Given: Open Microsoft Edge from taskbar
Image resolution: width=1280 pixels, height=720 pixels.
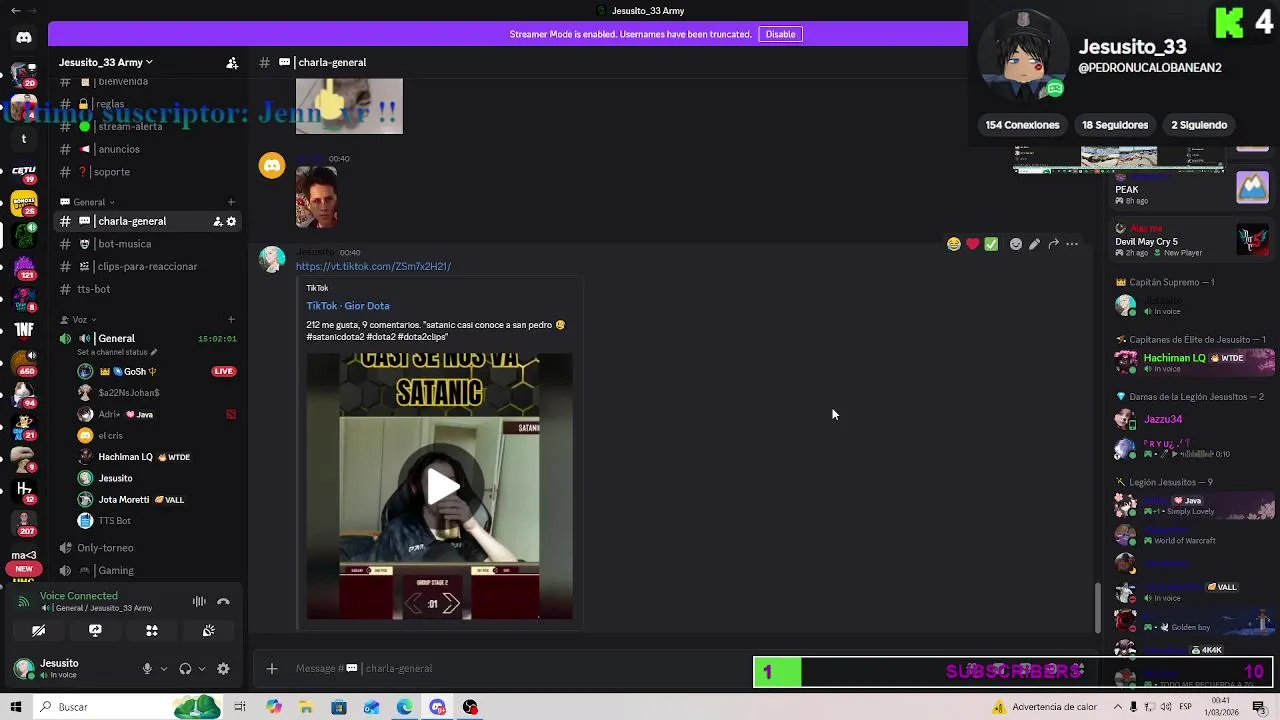Looking at the screenshot, I should 404,707.
